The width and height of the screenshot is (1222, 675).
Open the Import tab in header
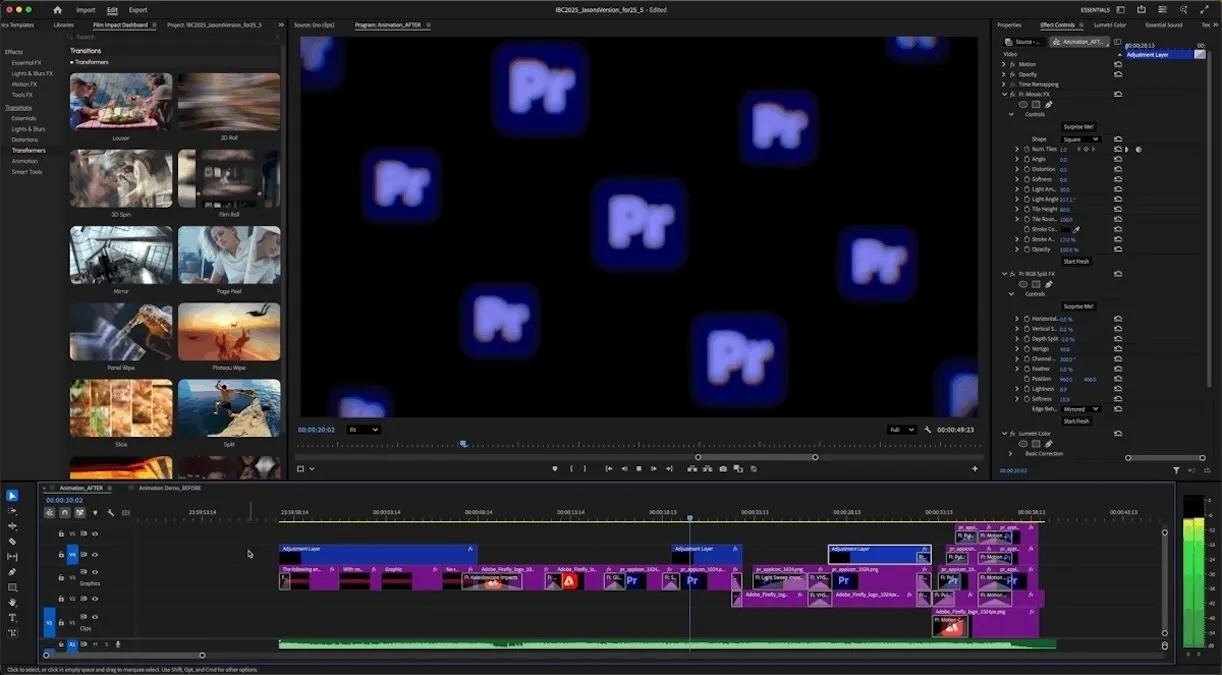tap(86, 10)
